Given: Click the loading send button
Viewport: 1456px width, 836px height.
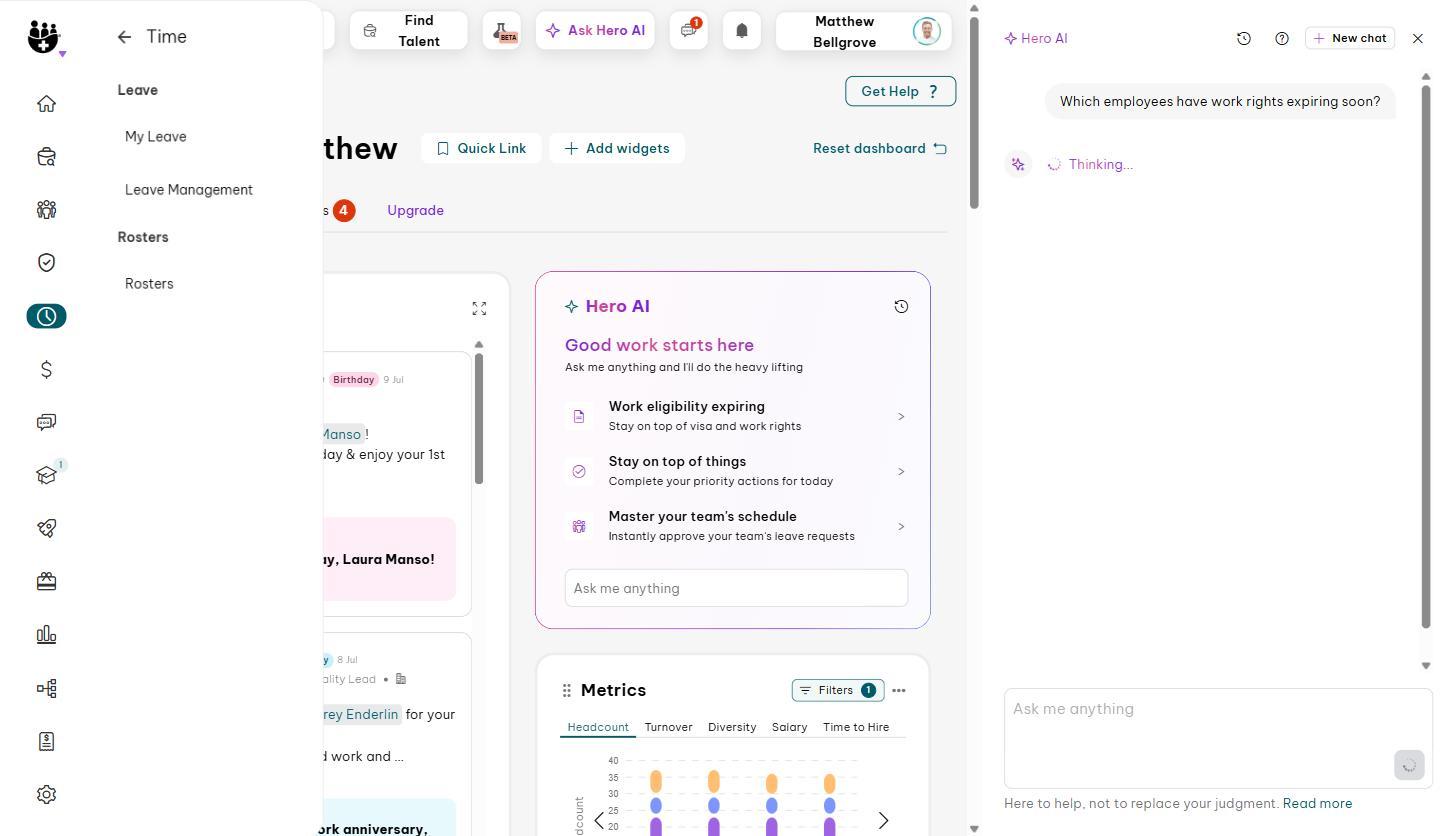Looking at the screenshot, I should pos(1409,765).
